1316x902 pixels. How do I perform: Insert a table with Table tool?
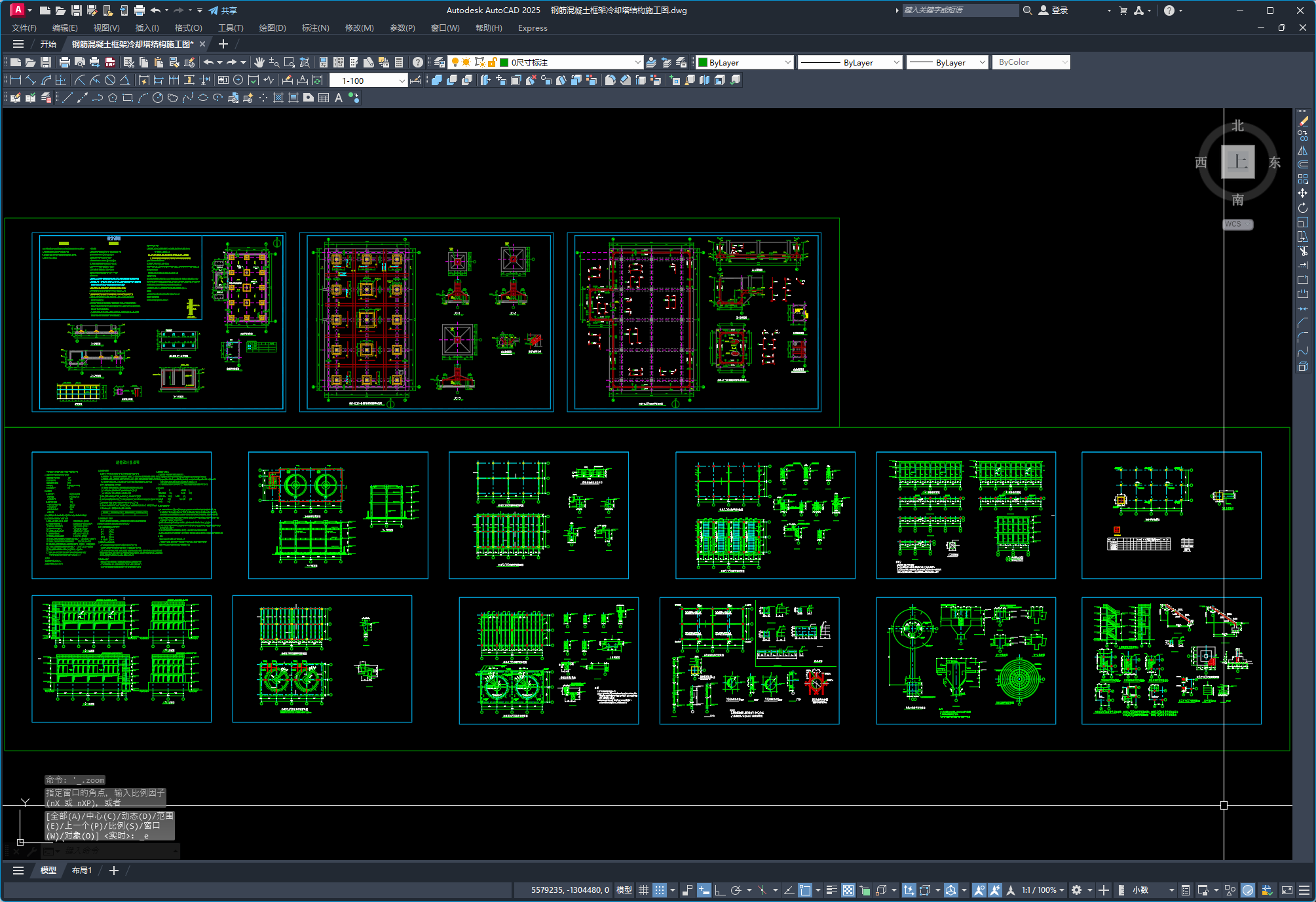(324, 98)
